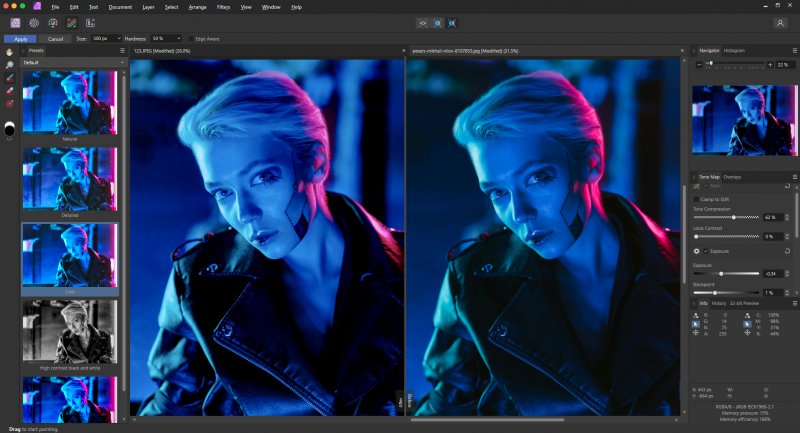Switch to the History tab

(x=718, y=303)
